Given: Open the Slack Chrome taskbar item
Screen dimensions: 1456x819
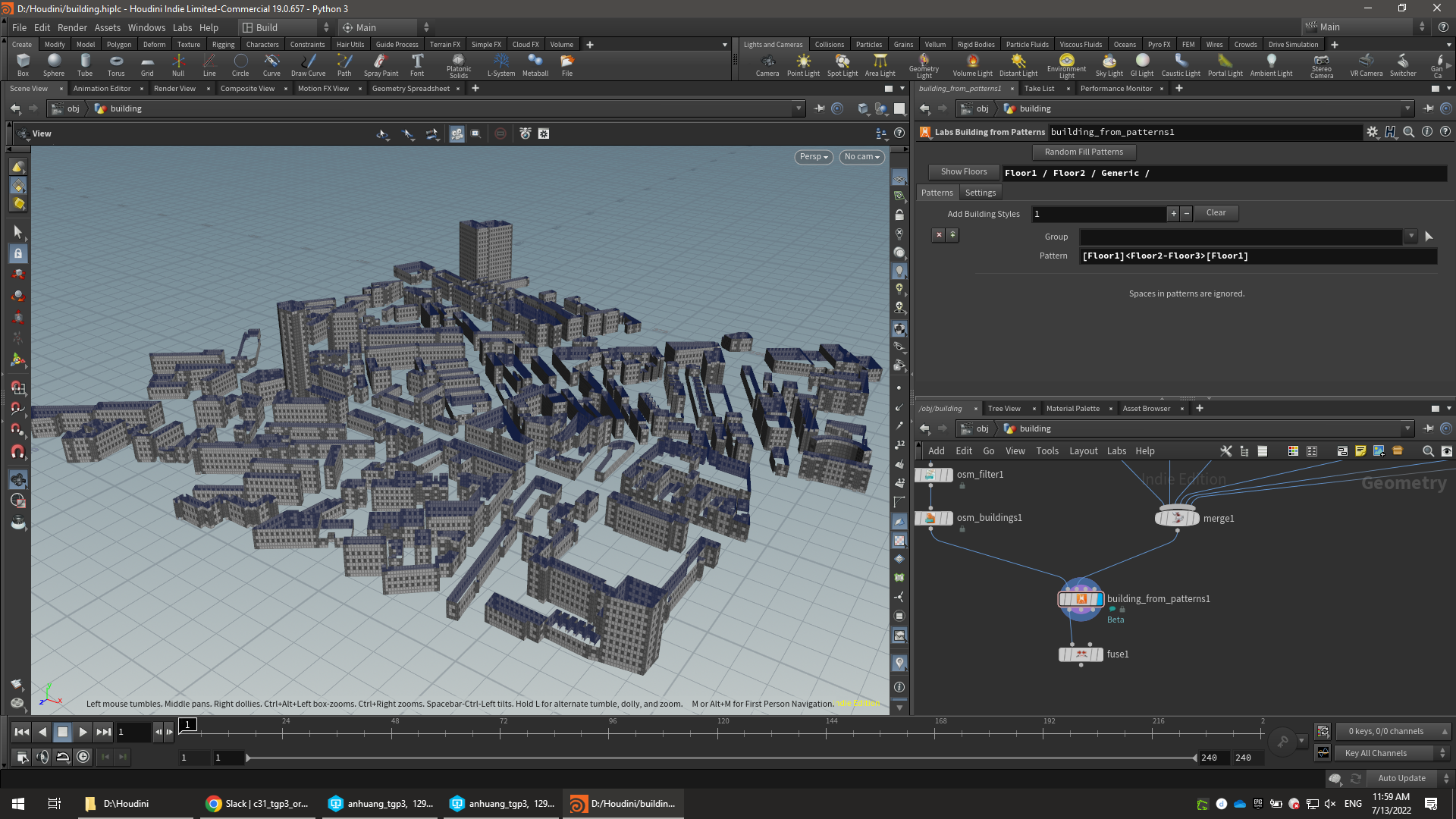Looking at the screenshot, I should (x=258, y=804).
